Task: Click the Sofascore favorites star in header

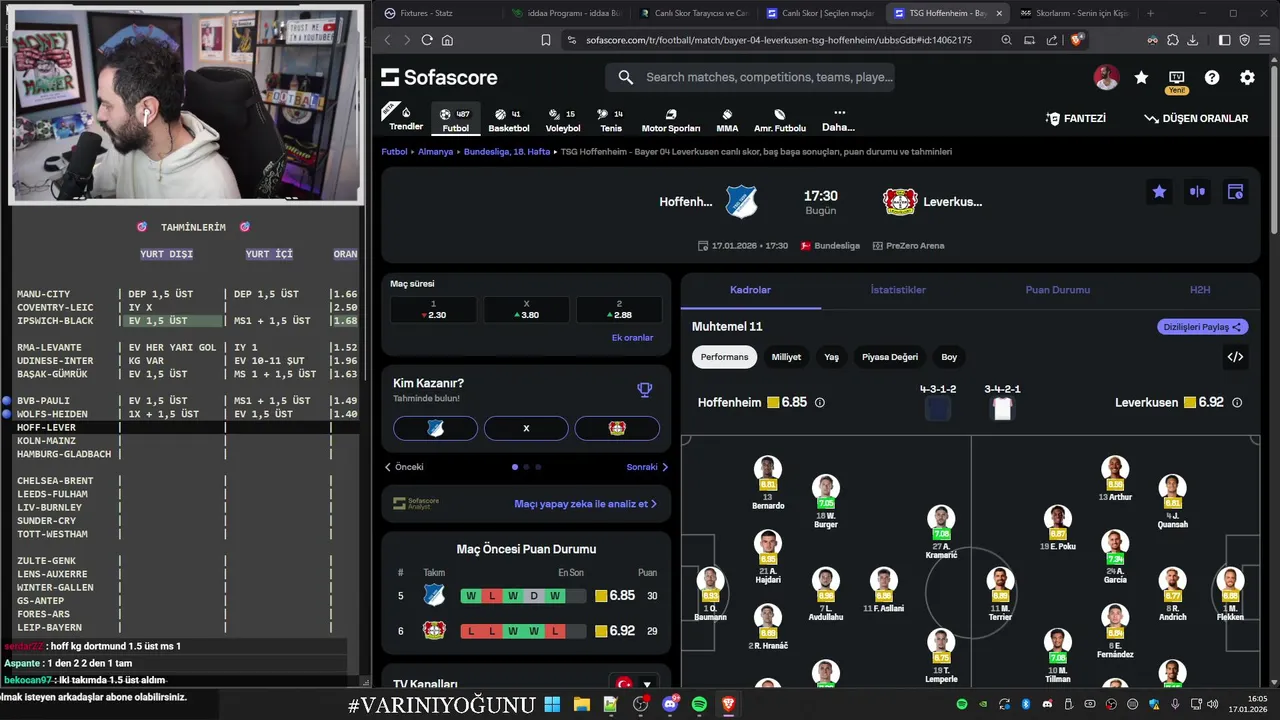Action: (1141, 77)
